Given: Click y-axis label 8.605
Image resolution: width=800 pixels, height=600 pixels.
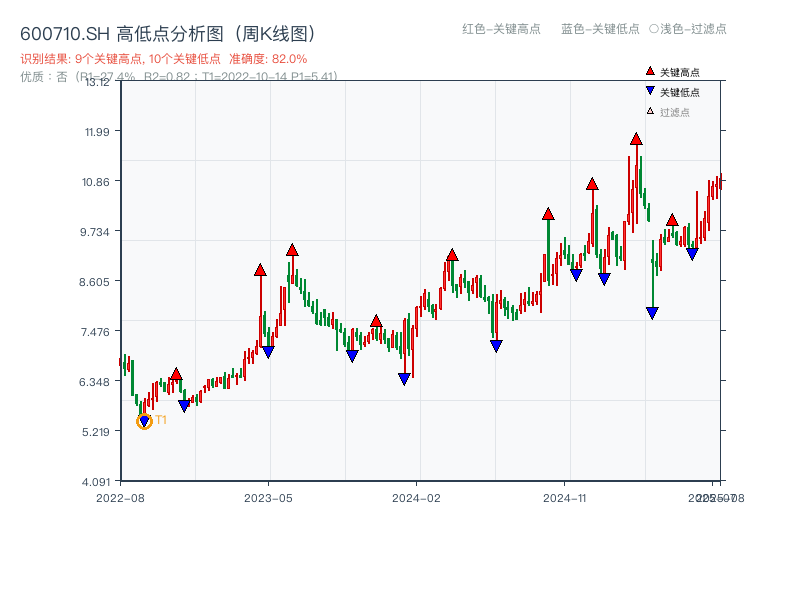Looking at the screenshot, I should [94, 282].
